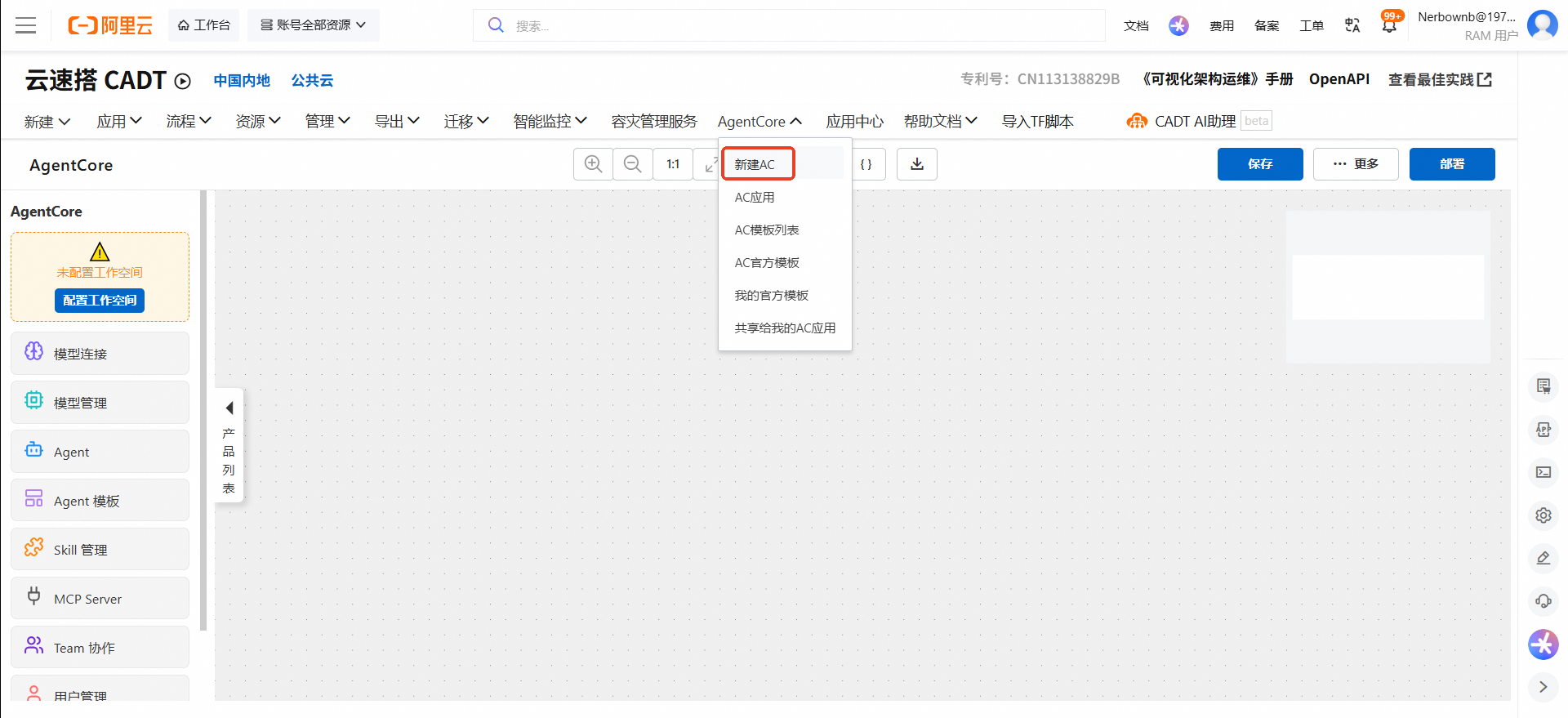
Task: Launch the floating AI assistant button
Action: coord(1543,644)
